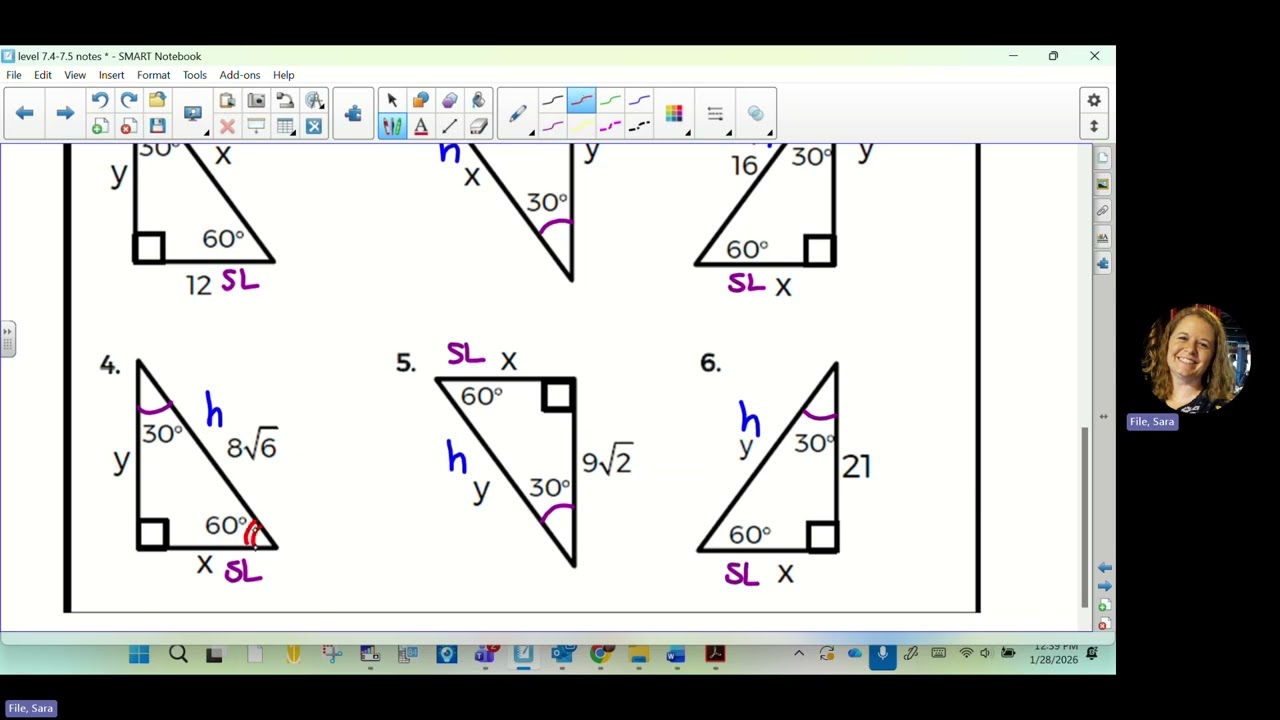Insert a table
This screenshot has width=1280, height=720.
(x=285, y=127)
